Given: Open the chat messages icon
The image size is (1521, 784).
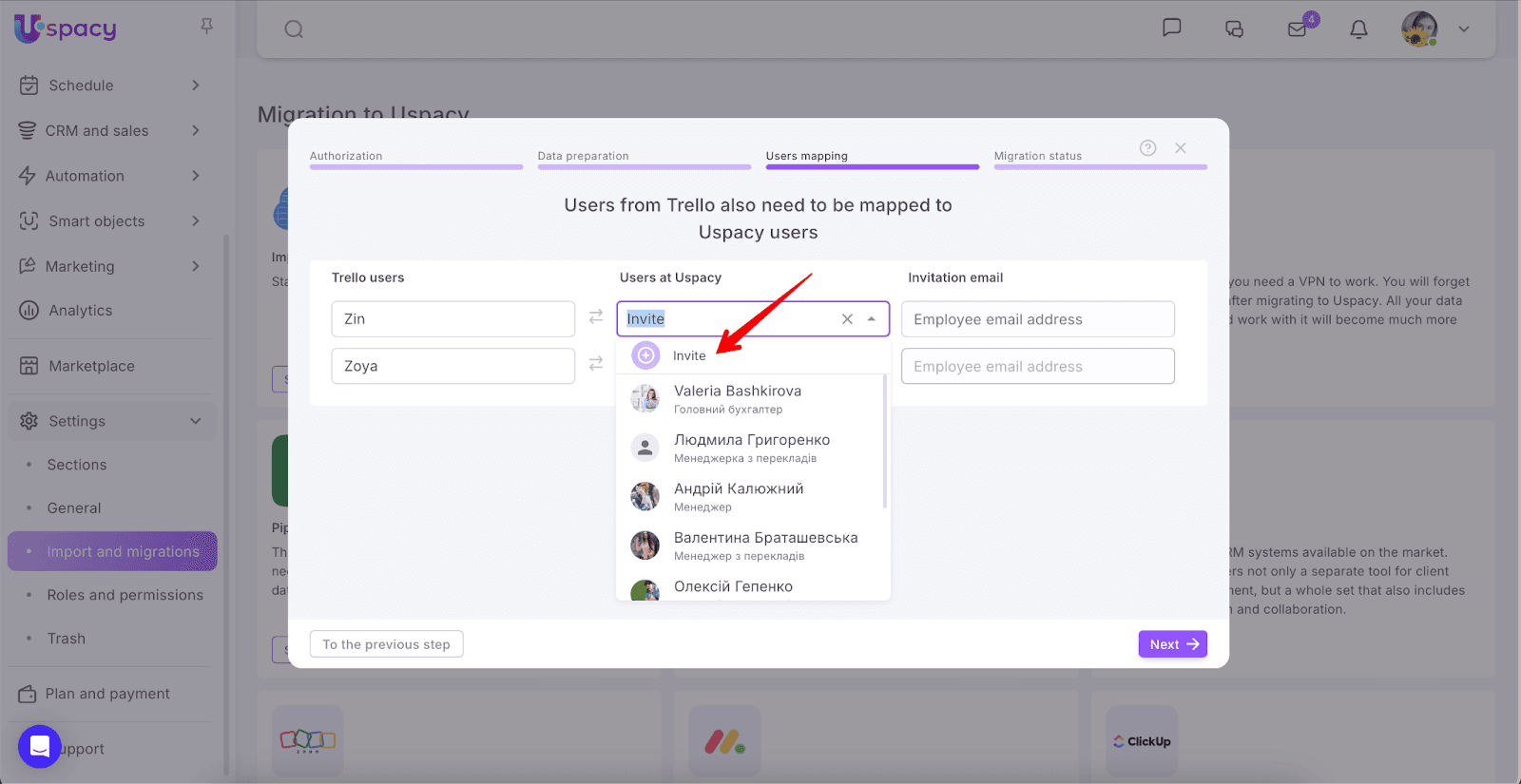Looking at the screenshot, I should [1172, 28].
